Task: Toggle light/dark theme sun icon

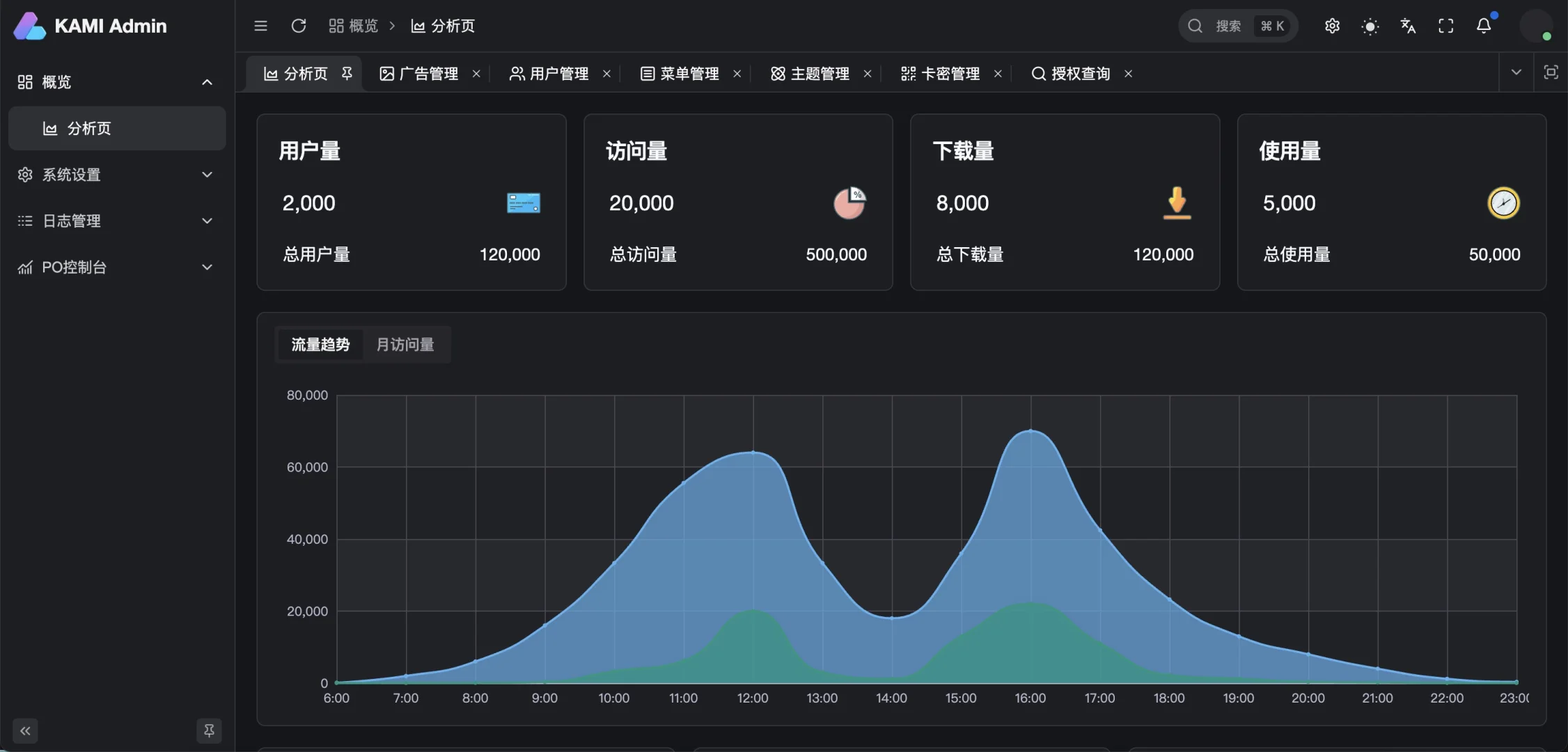Action: [x=1370, y=26]
